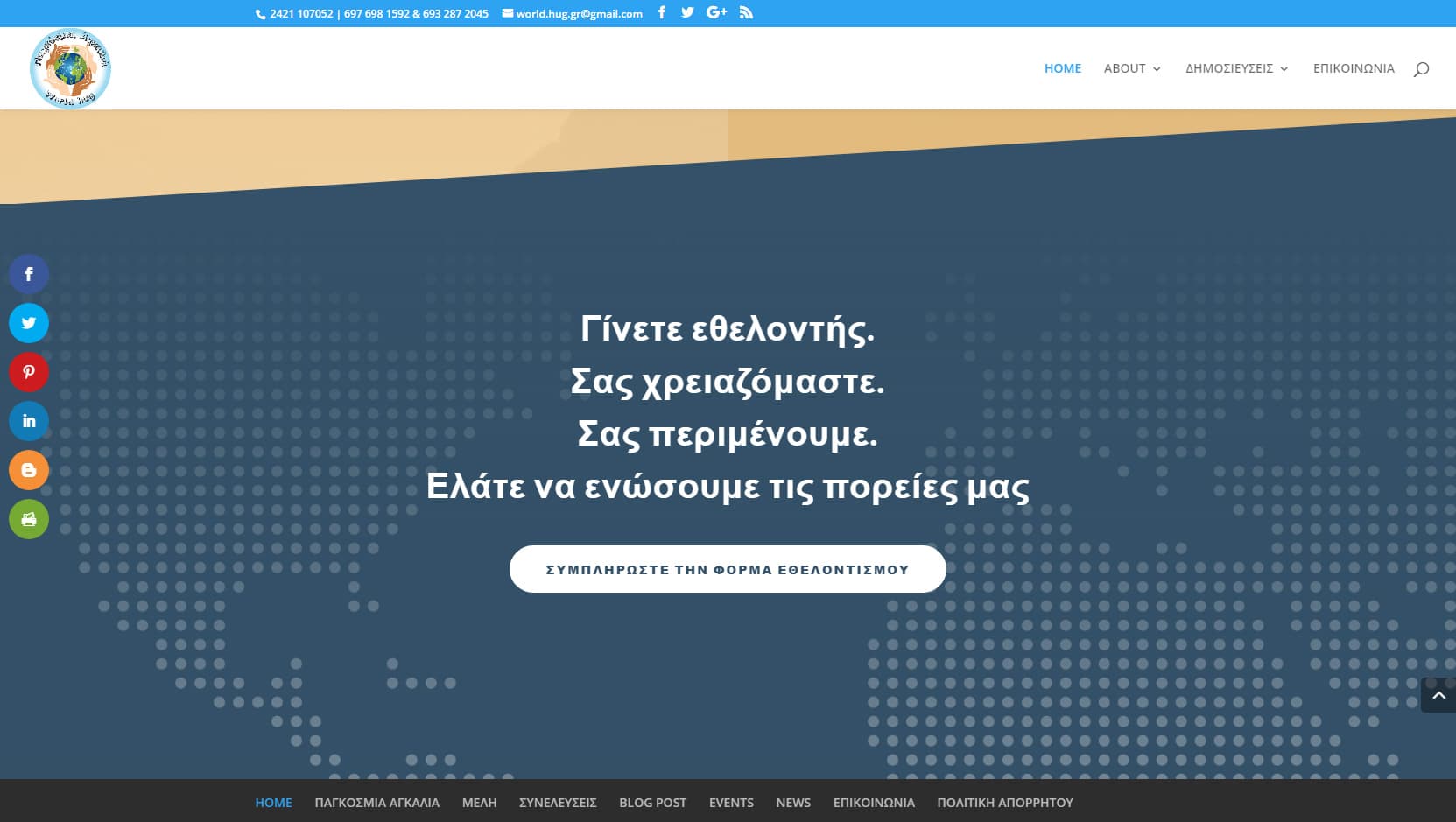The image size is (1456, 822).
Task: Click the heading Σας περιμένουμε.
Action: click(728, 434)
